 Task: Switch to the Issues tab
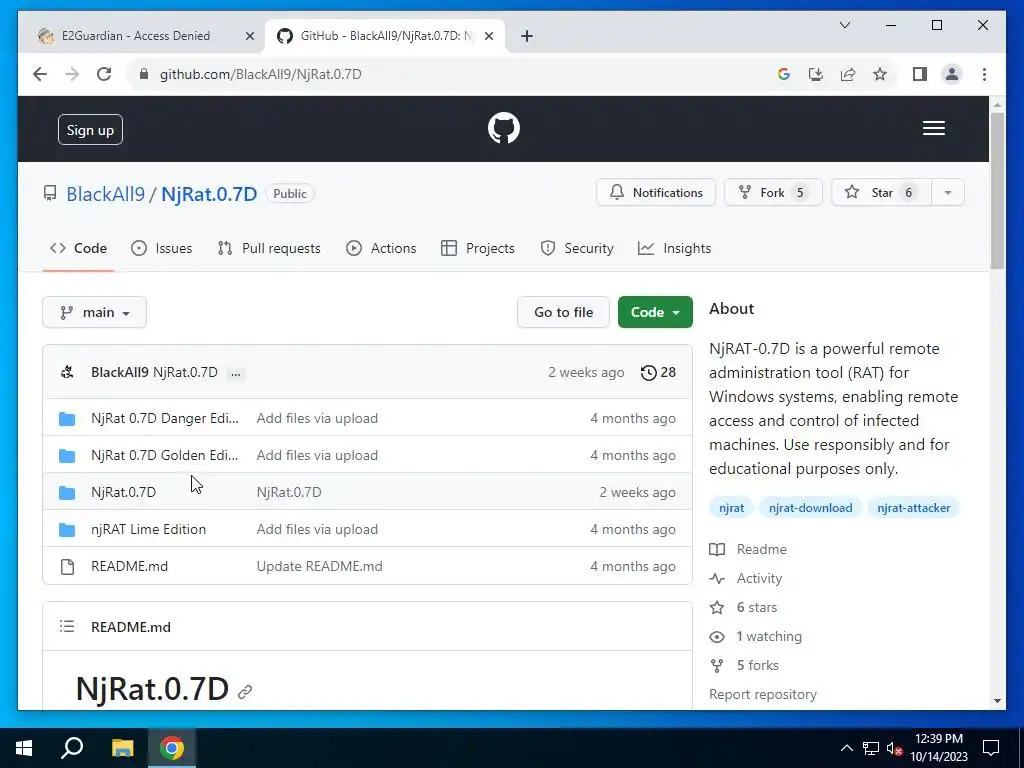click(161, 249)
